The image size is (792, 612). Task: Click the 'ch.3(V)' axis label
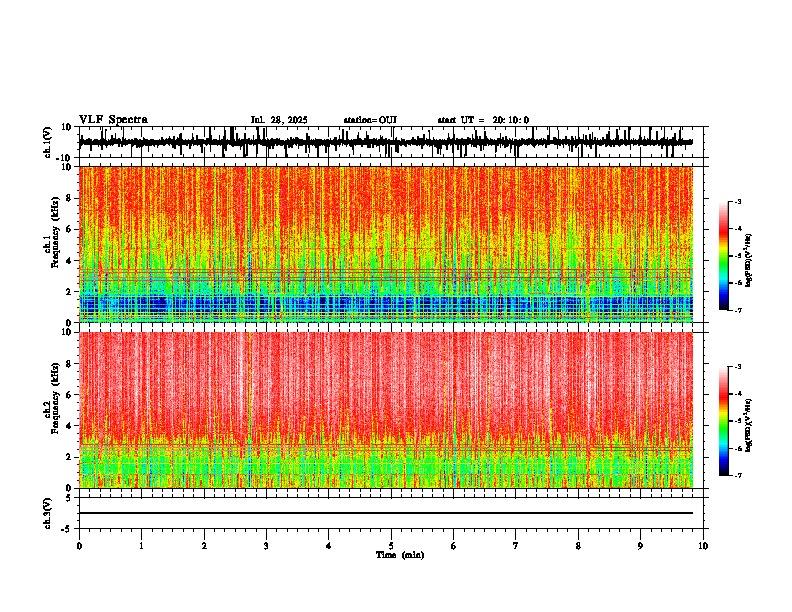48,514
